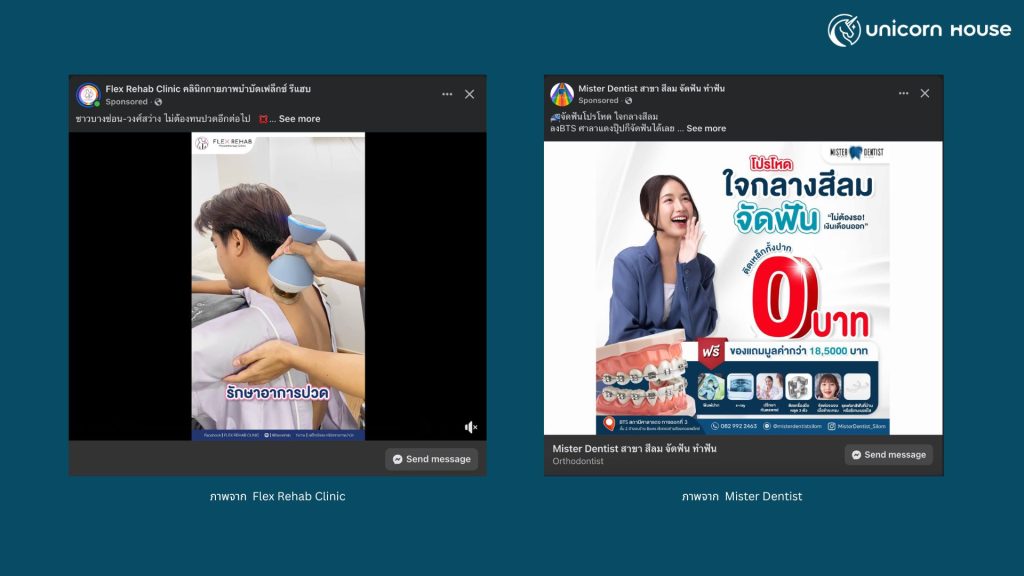Viewport: 1024px width, 576px height.
Task: Click the Orthodontist category text
Action: click(x=578, y=461)
